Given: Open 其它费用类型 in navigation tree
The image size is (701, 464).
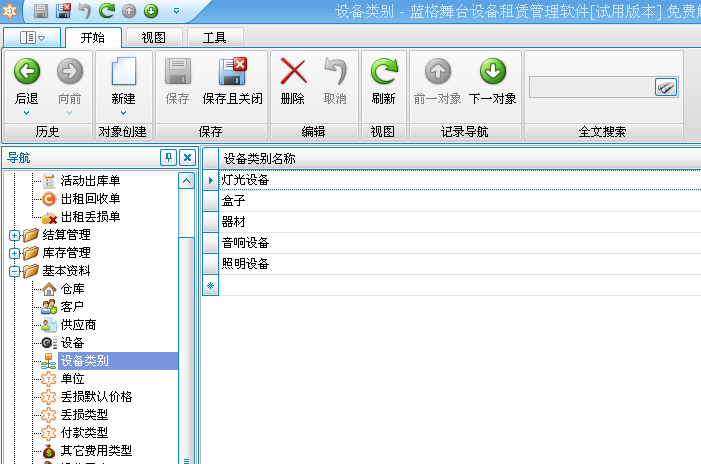Looking at the screenshot, I should tap(96, 451).
